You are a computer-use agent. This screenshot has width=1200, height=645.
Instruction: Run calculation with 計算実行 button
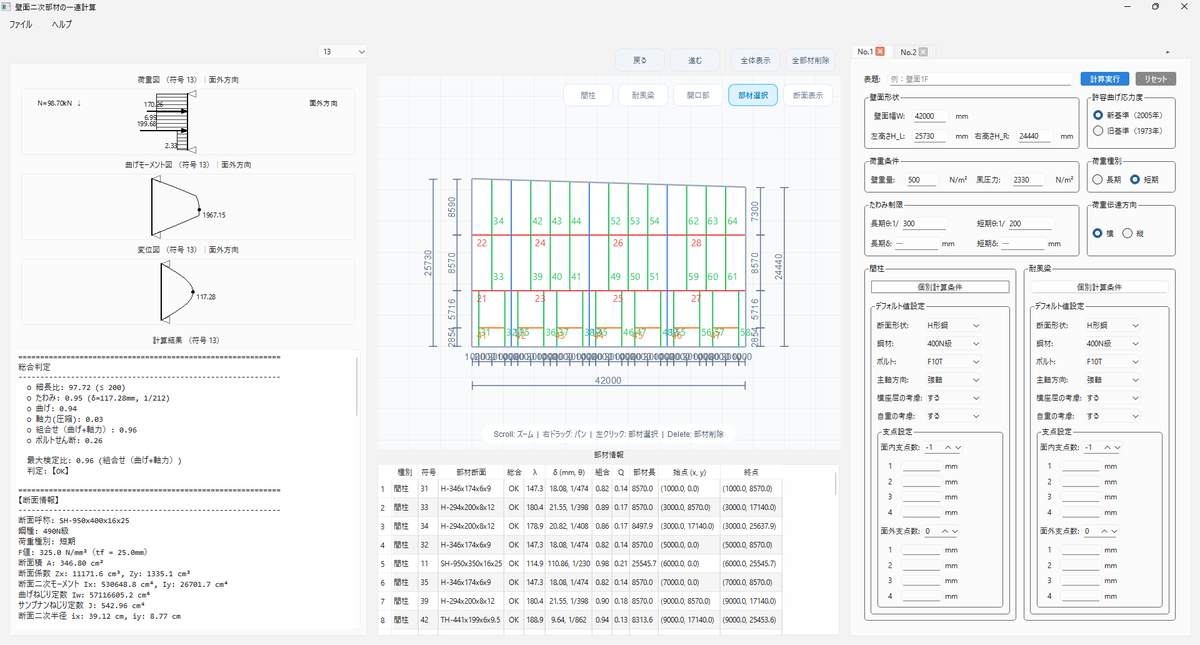click(1104, 78)
